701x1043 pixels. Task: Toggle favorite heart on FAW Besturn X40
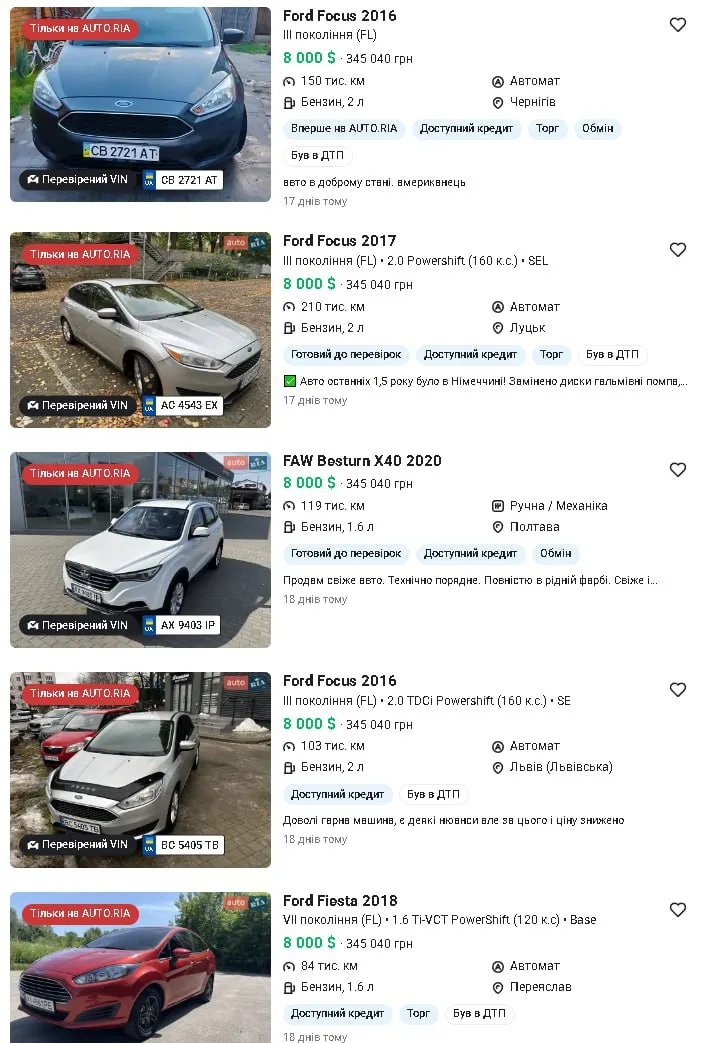tap(678, 470)
